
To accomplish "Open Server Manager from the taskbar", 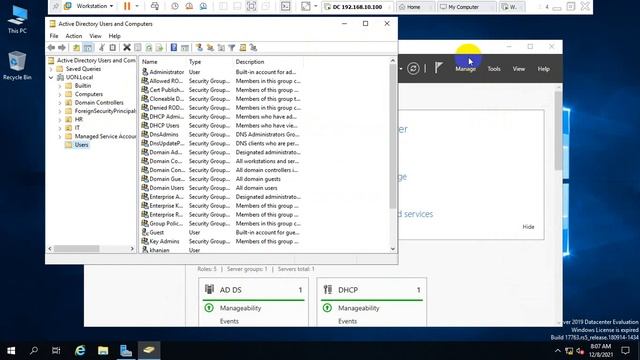I will 126,350.
